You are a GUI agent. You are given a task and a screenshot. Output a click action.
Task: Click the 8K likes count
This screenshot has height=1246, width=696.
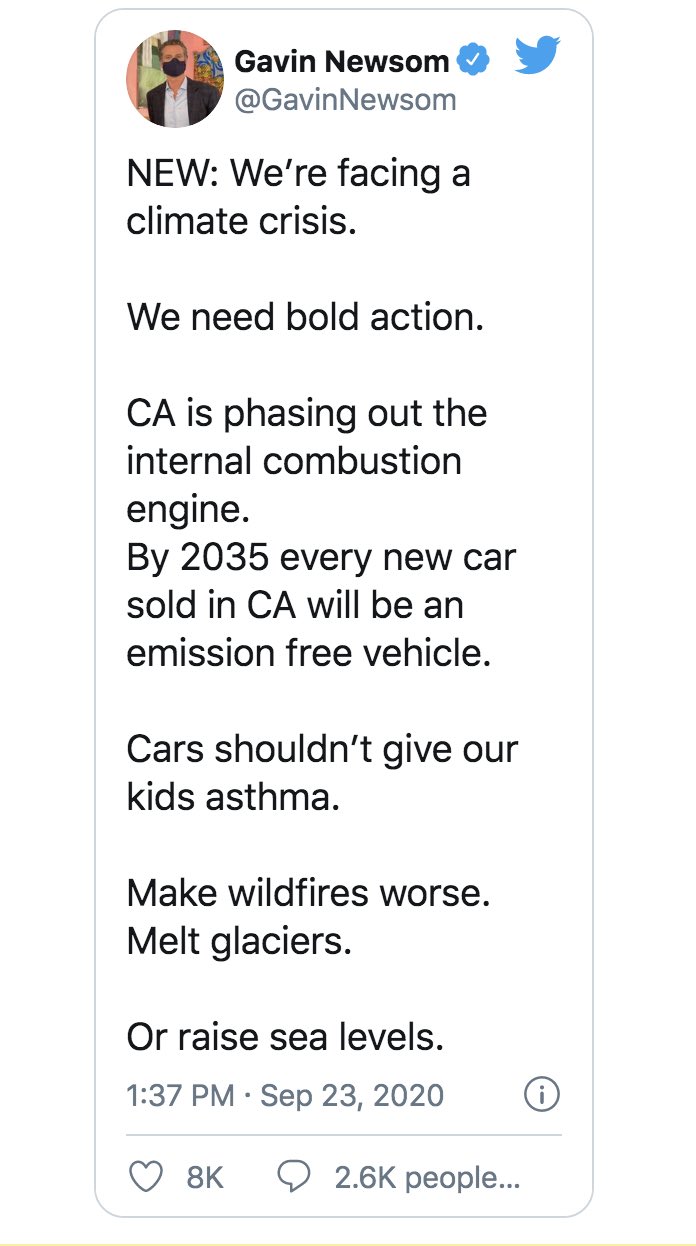click(x=205, y=1177)
